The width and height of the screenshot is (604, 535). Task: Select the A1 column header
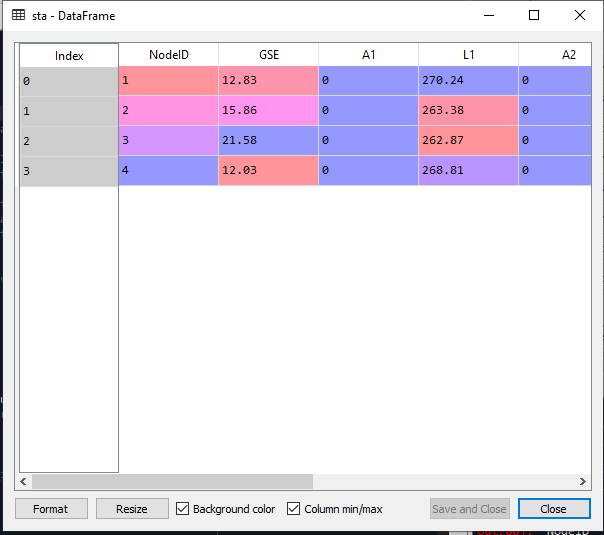coord(368,55)
